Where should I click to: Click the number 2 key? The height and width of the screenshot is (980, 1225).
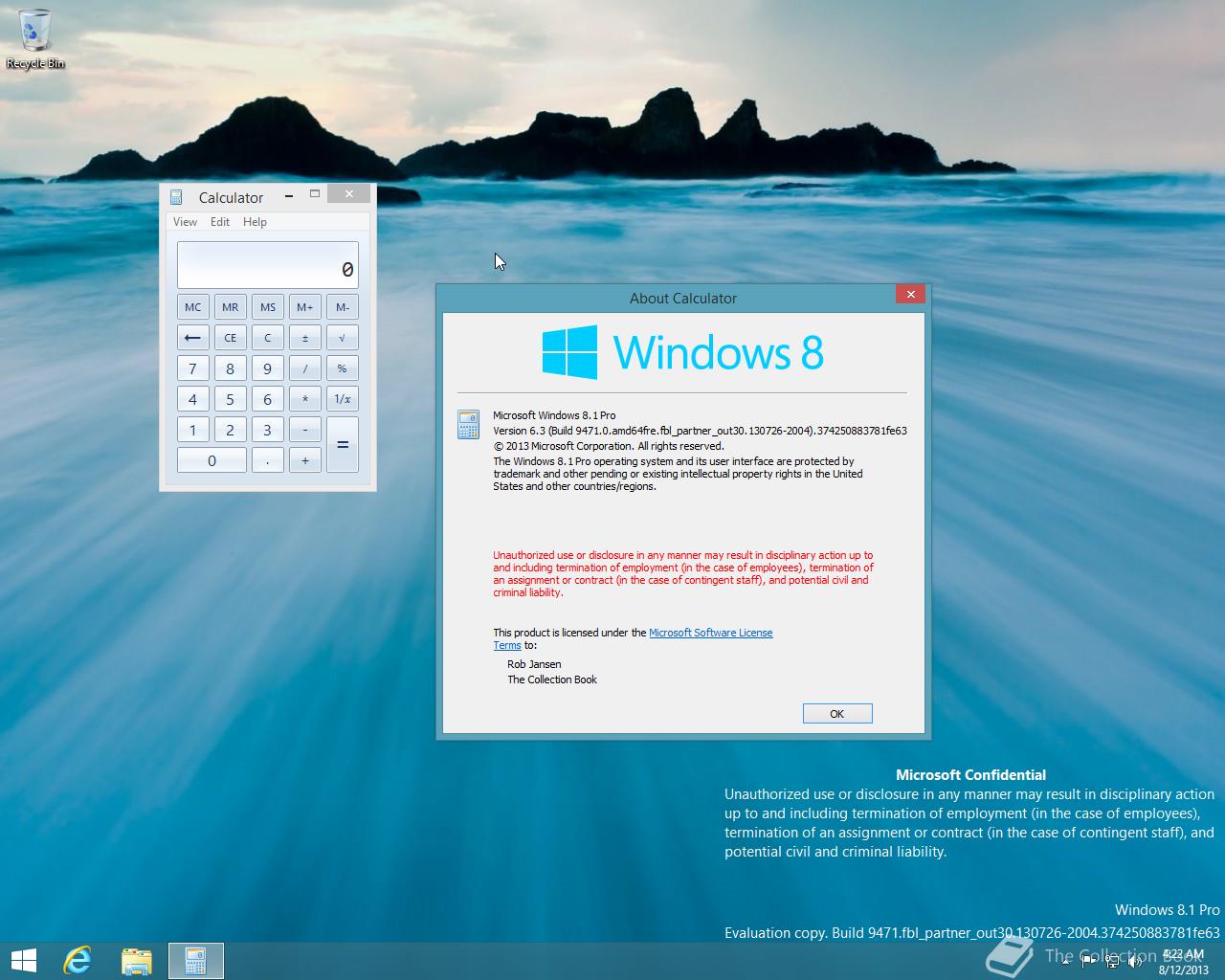[230, 430]
